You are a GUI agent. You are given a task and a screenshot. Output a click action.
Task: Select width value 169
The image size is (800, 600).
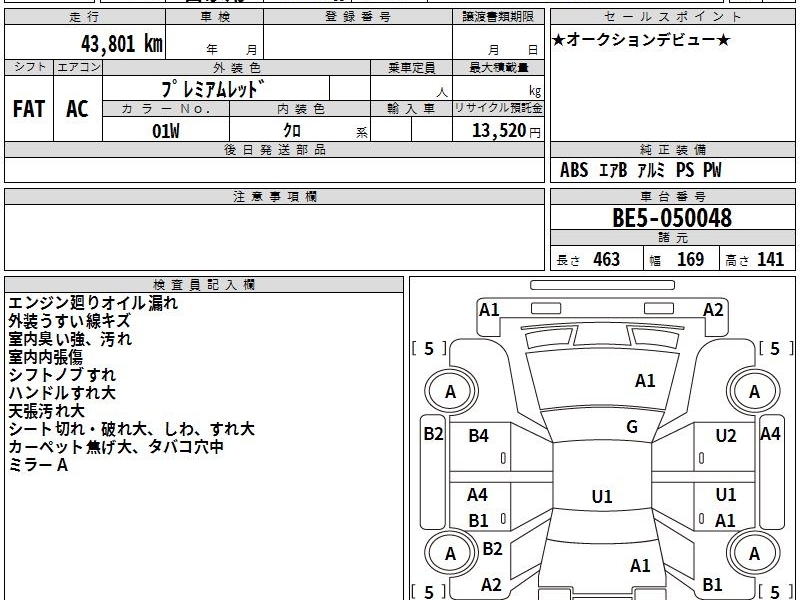[690, 259]
